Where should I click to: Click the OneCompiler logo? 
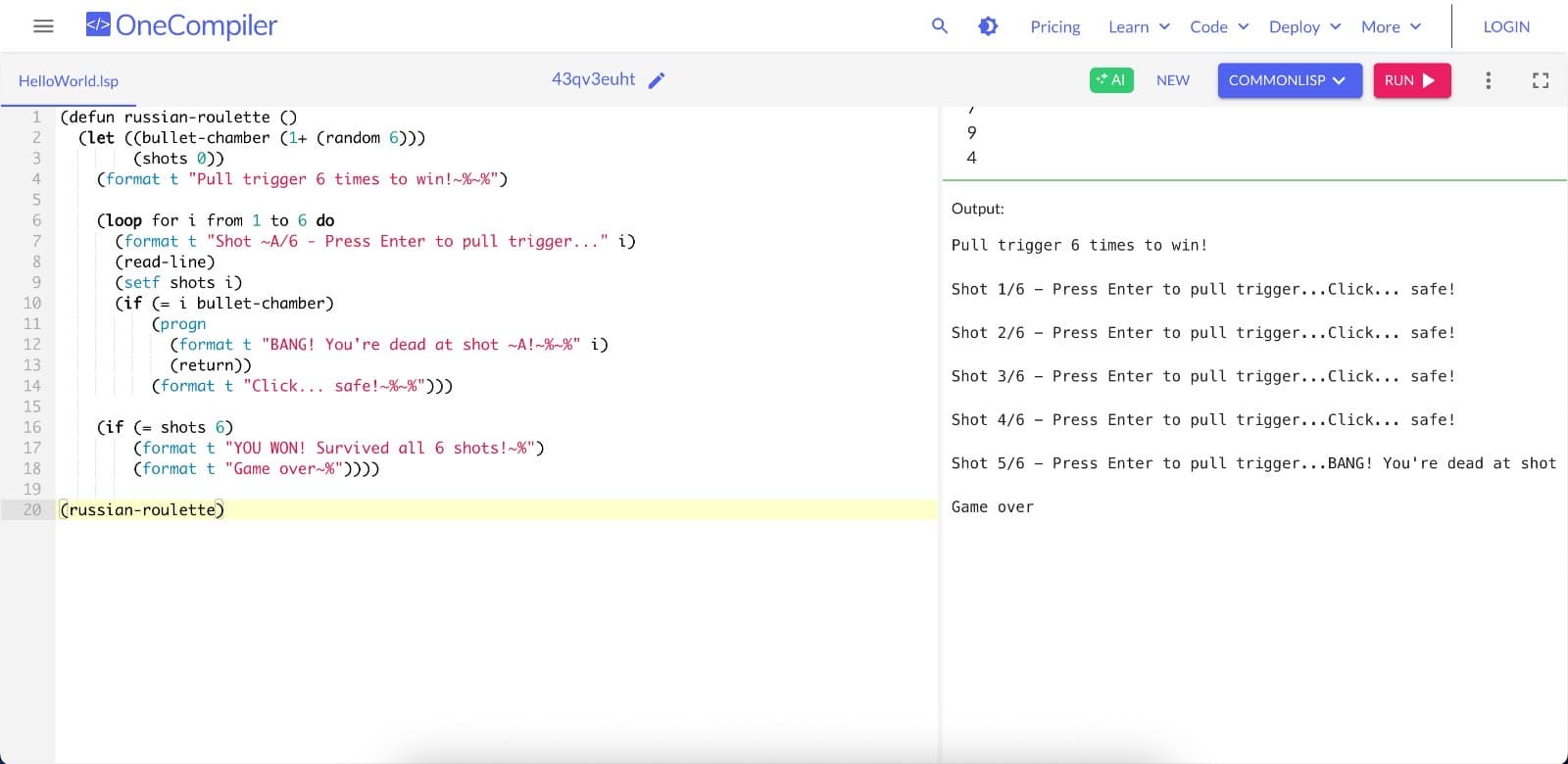click(x=181, y=26)
